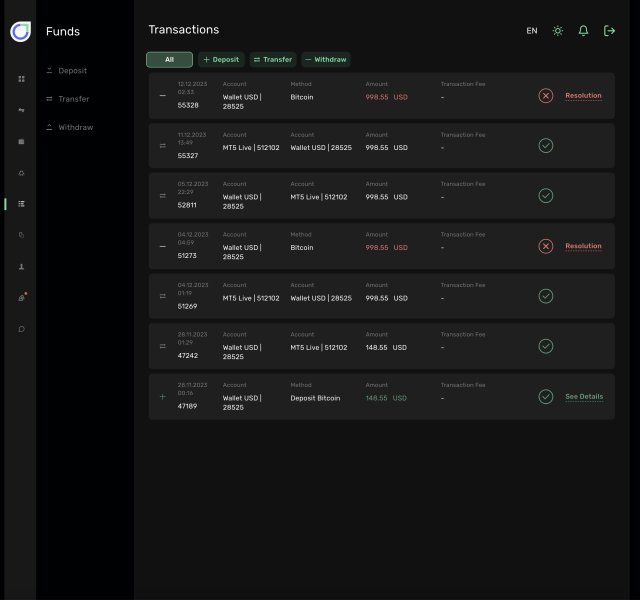Open Withdraw in the Funds menu
The height and width of the screenshot is (600, 640).
(x=75, y=127)
